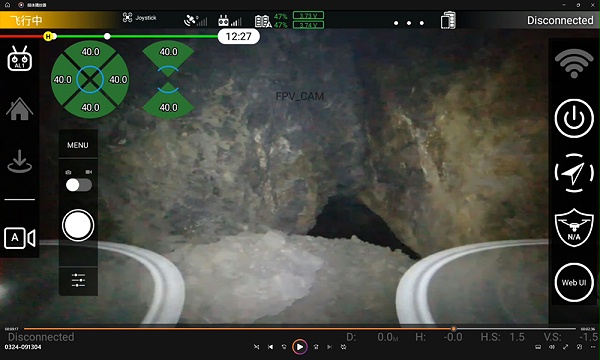Open the three-dot more options menu
This screenshot has height=360, width=600.
tap(409, 23)
